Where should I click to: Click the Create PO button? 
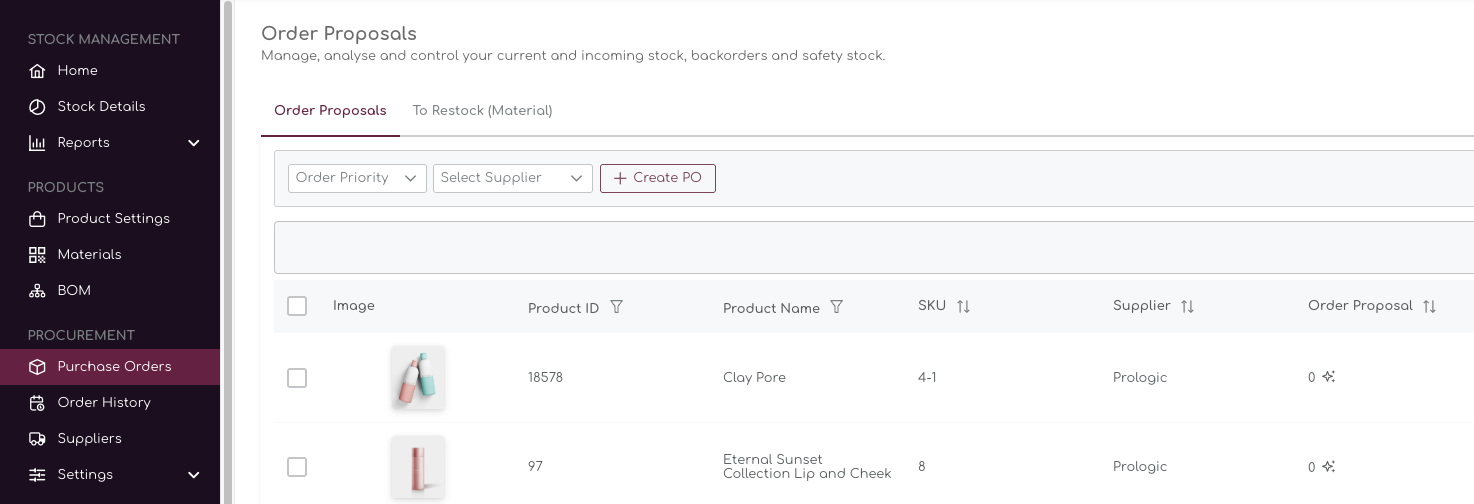(658, 178)
